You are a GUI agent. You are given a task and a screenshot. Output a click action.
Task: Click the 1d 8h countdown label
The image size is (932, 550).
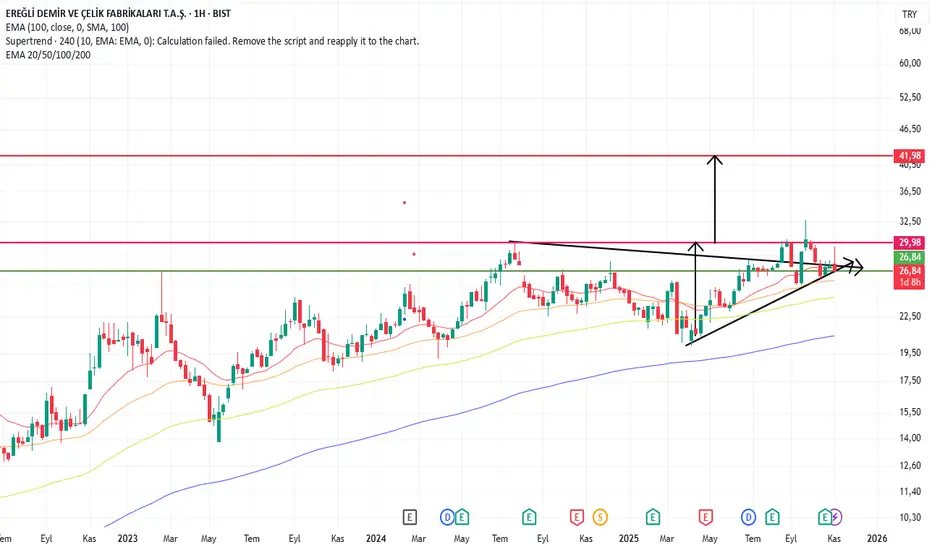pos(909,282)
